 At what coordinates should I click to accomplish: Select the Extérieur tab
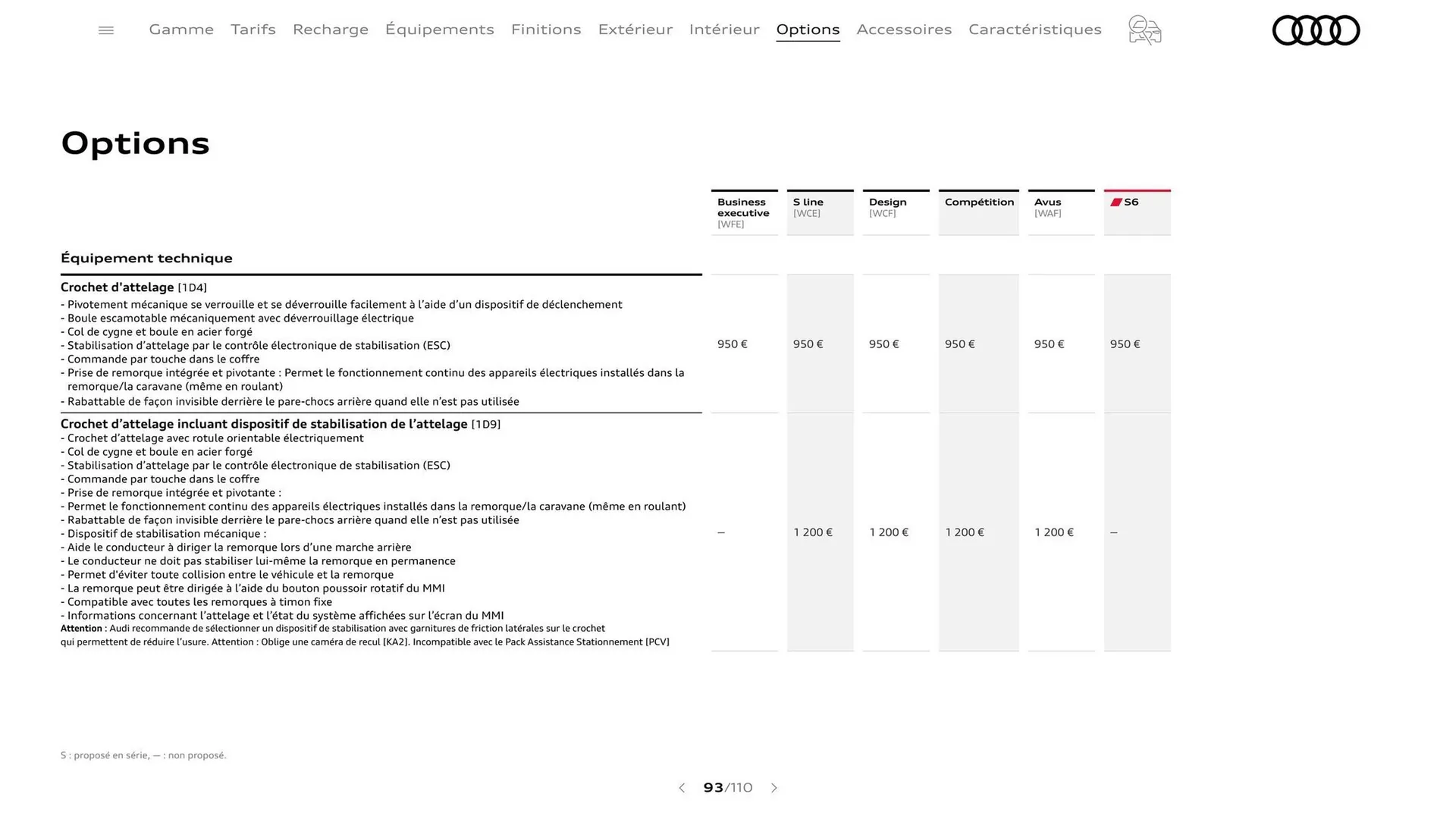point(635,30)
